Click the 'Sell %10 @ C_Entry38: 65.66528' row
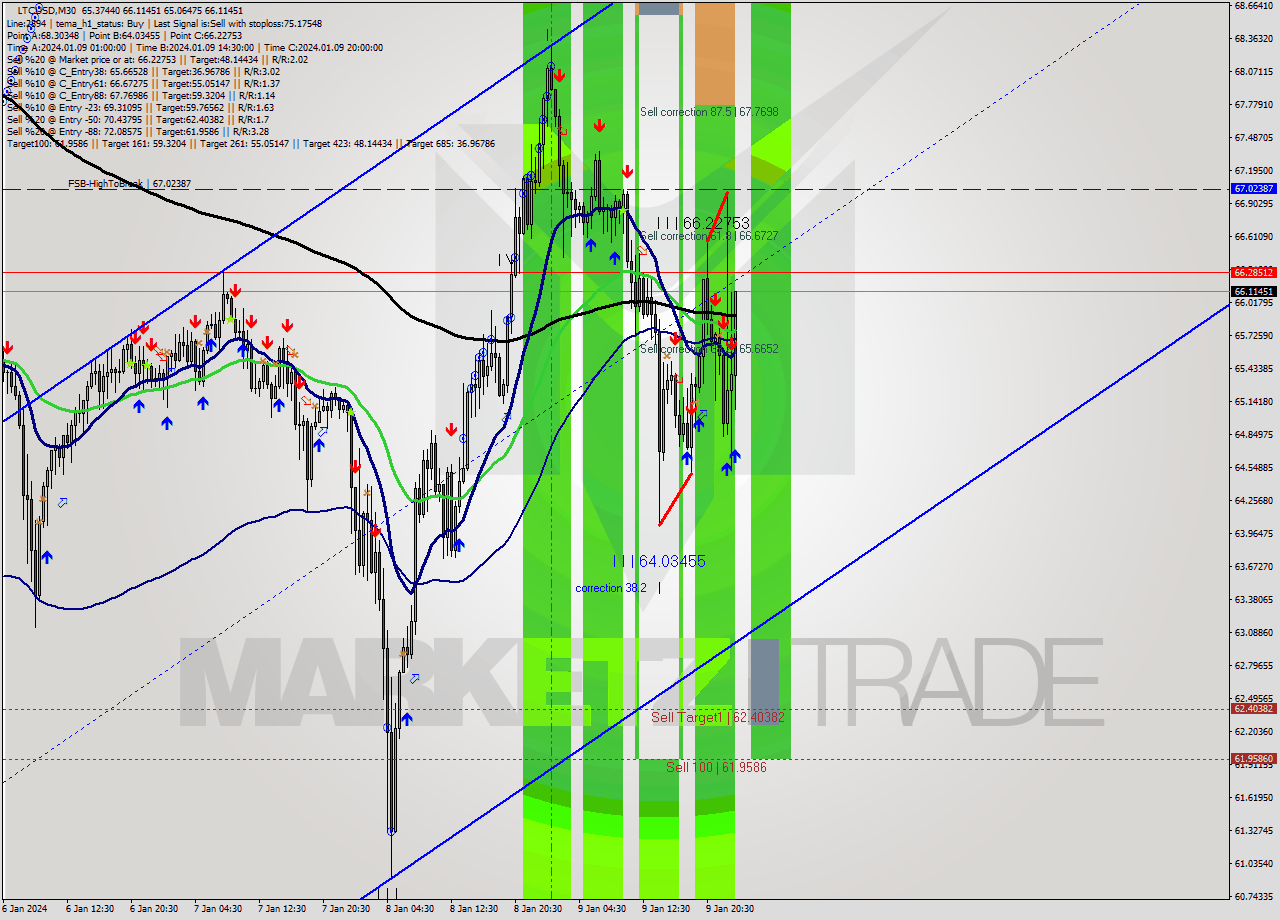 coord(143,71)
